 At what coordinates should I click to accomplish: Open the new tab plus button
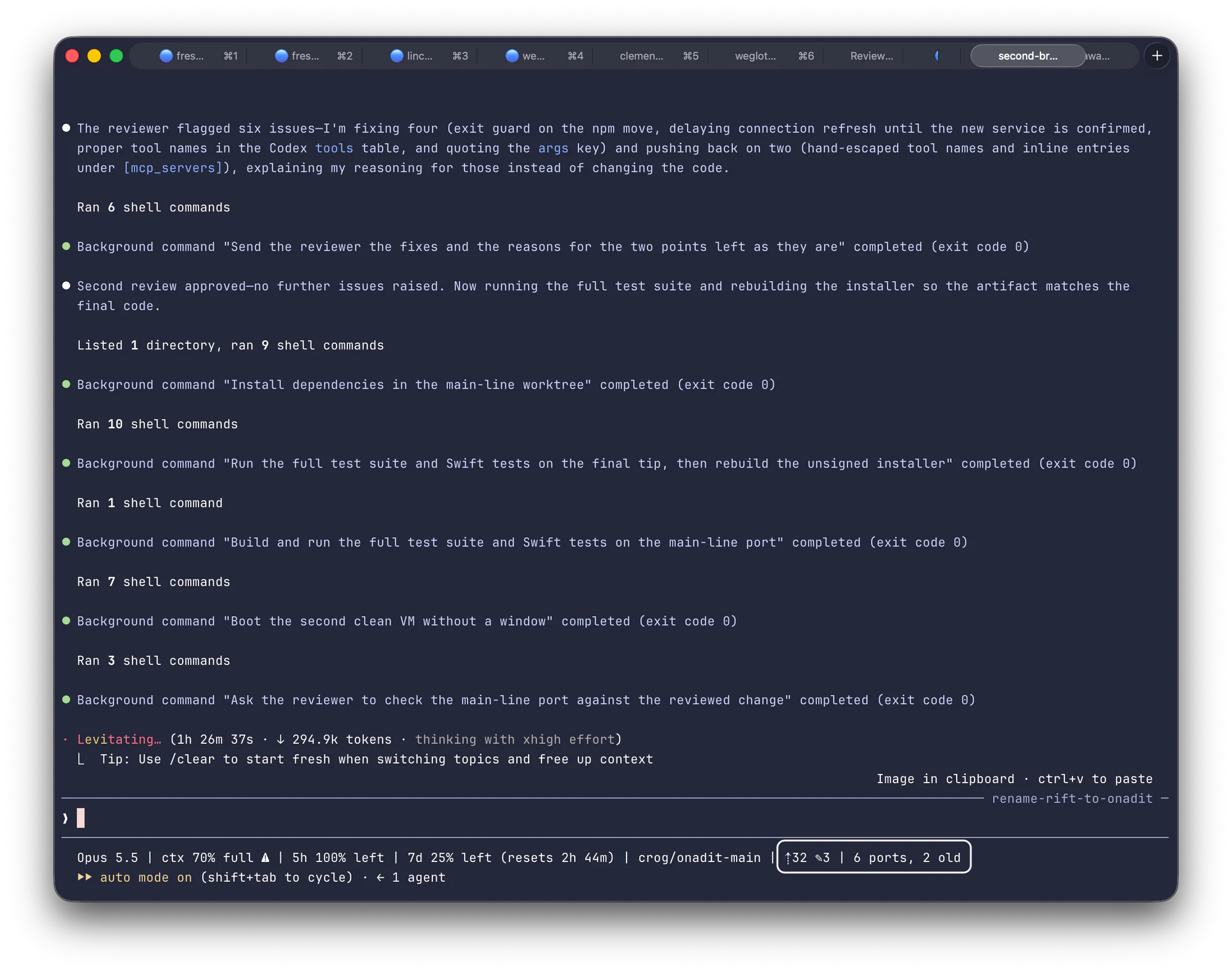(1156, 56)
